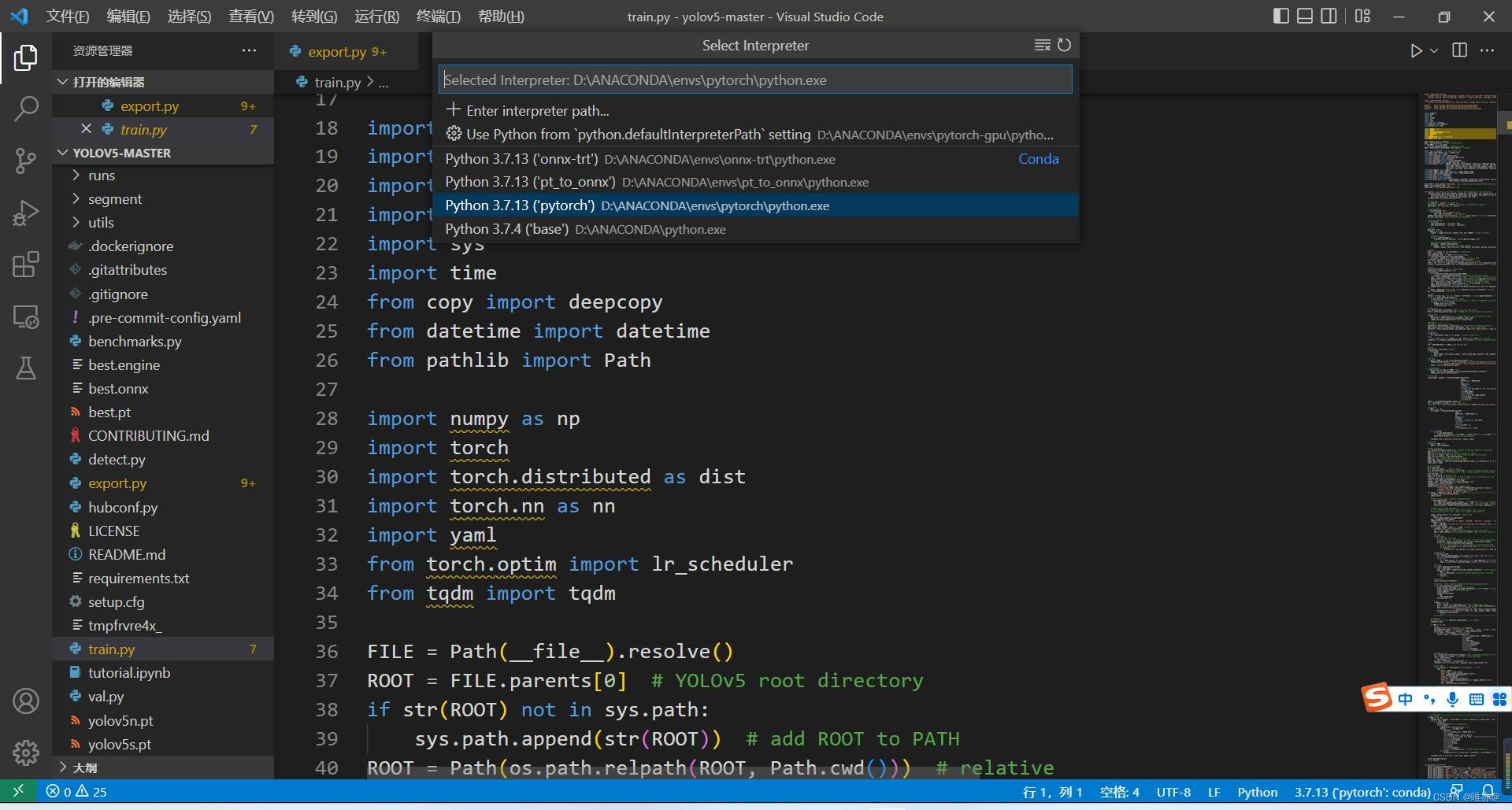Screen dimensions: 1512x810
Task: Open 编辑(E) menu
Action: tap(128, 17)
